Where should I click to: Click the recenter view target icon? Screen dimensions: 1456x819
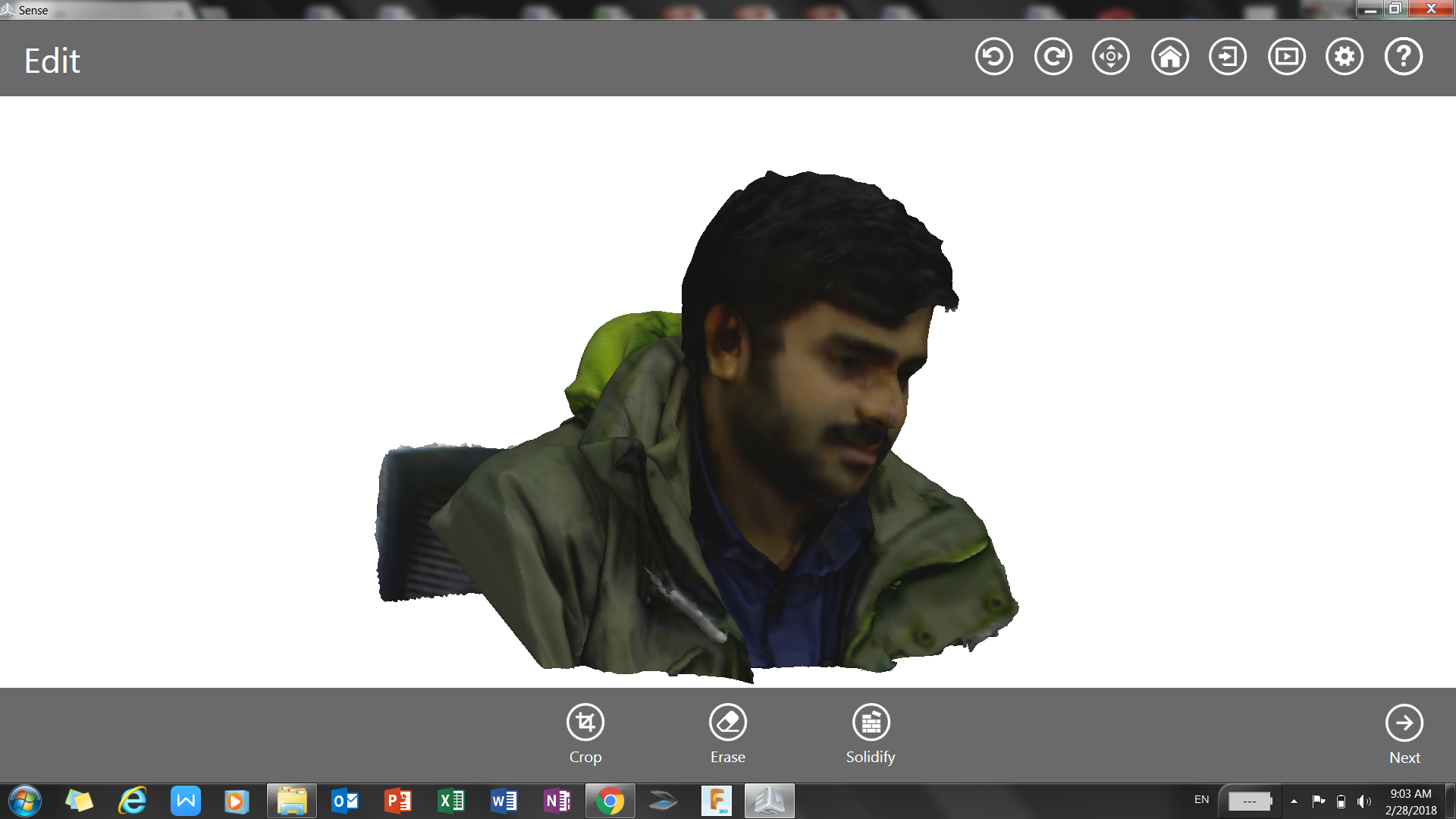[x=1111, y=57]
